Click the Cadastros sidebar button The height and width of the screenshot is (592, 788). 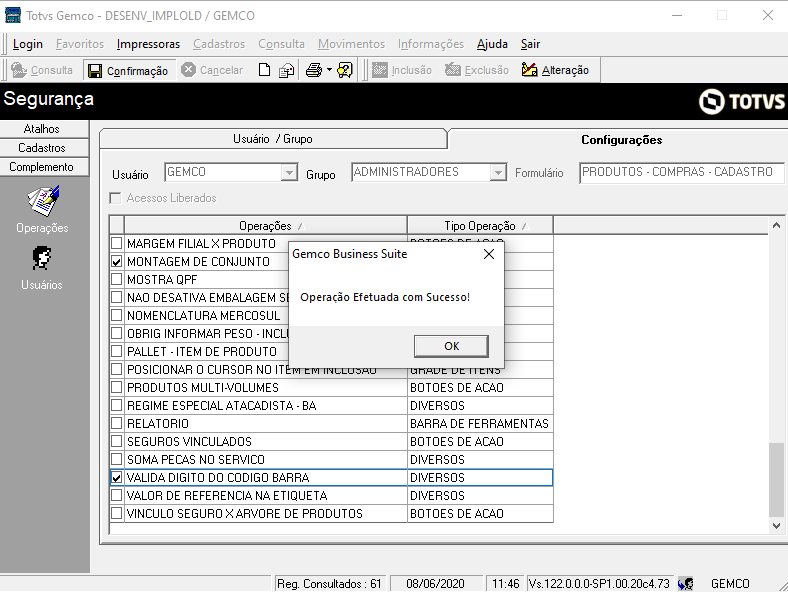click(x=44, y=148)
